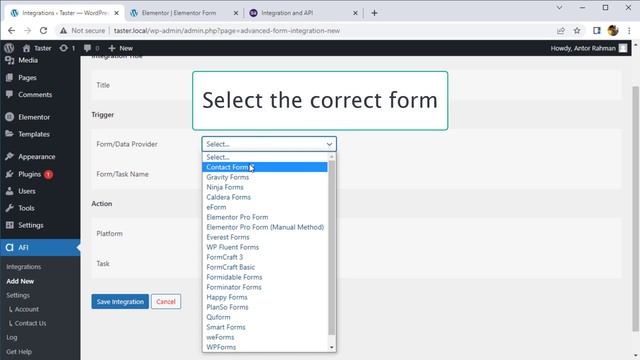Close the Elementor Form tab
The image size is (640, 360).
point(236,13)
